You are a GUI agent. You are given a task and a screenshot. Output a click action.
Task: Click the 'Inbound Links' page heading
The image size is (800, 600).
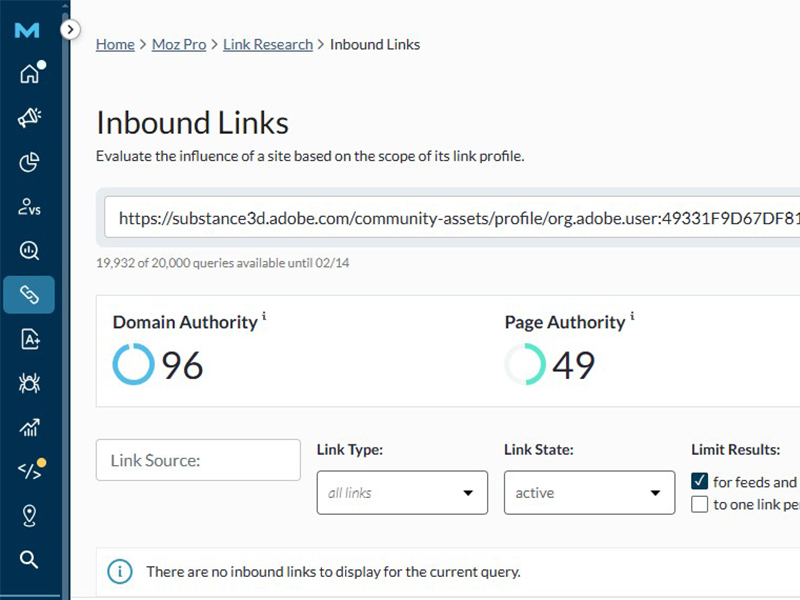point(192,123)
